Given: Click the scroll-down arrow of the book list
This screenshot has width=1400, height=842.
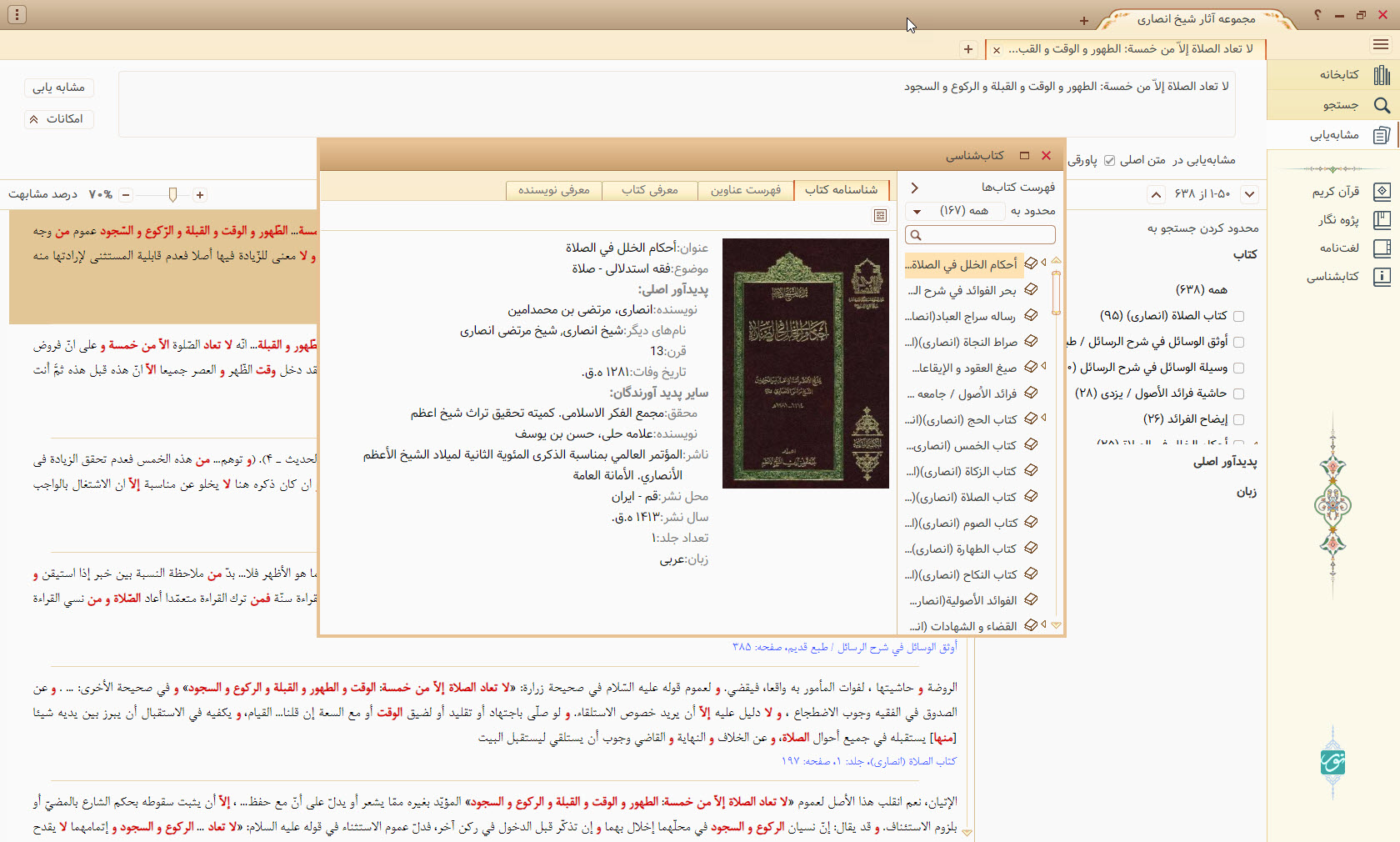Looking at the screenshot, I should click(1057, 624).
